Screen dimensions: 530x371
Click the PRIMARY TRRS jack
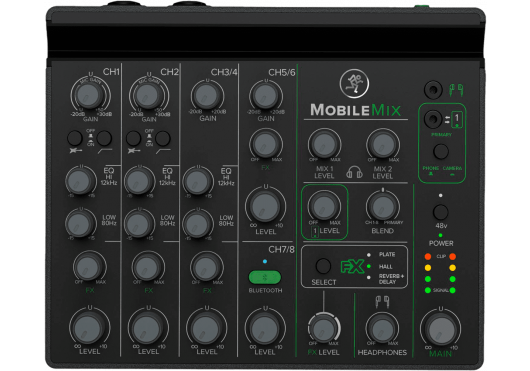[x=433, y=119]
